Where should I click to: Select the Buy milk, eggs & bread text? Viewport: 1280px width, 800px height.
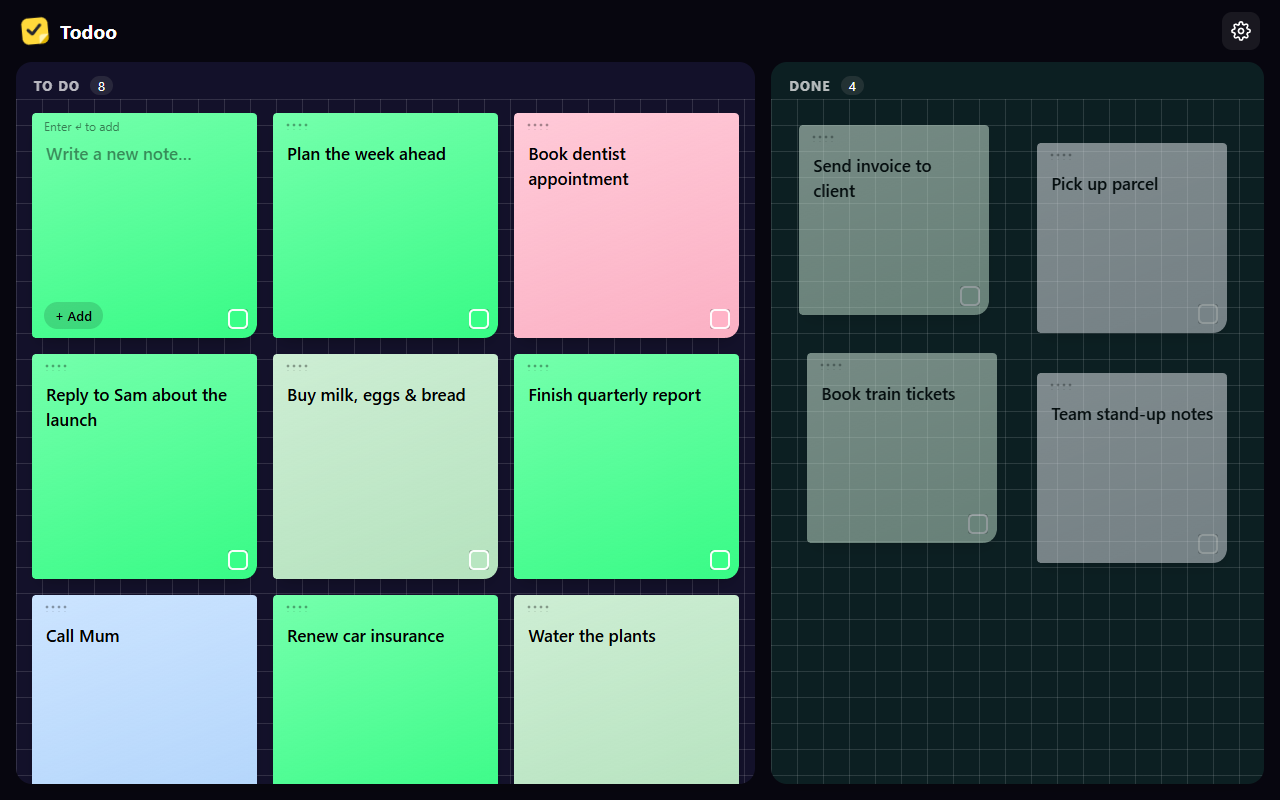[376, 395]
